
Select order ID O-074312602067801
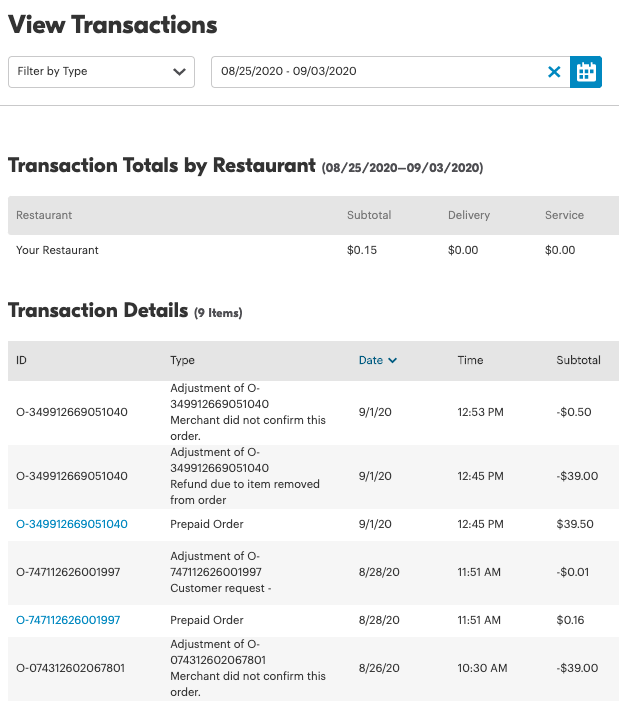pos(70,668)
